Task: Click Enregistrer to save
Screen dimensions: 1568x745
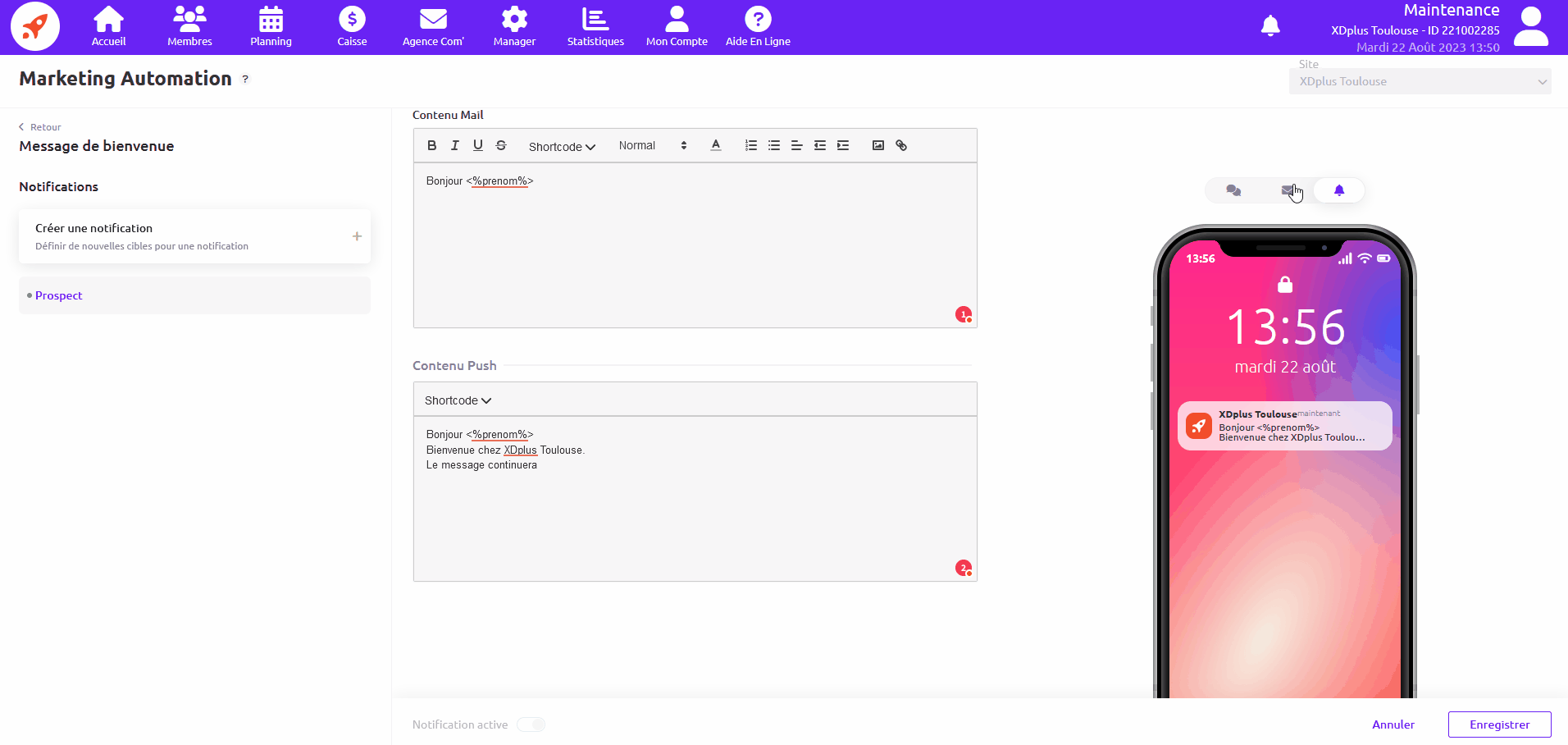Action: (1499, 724)
